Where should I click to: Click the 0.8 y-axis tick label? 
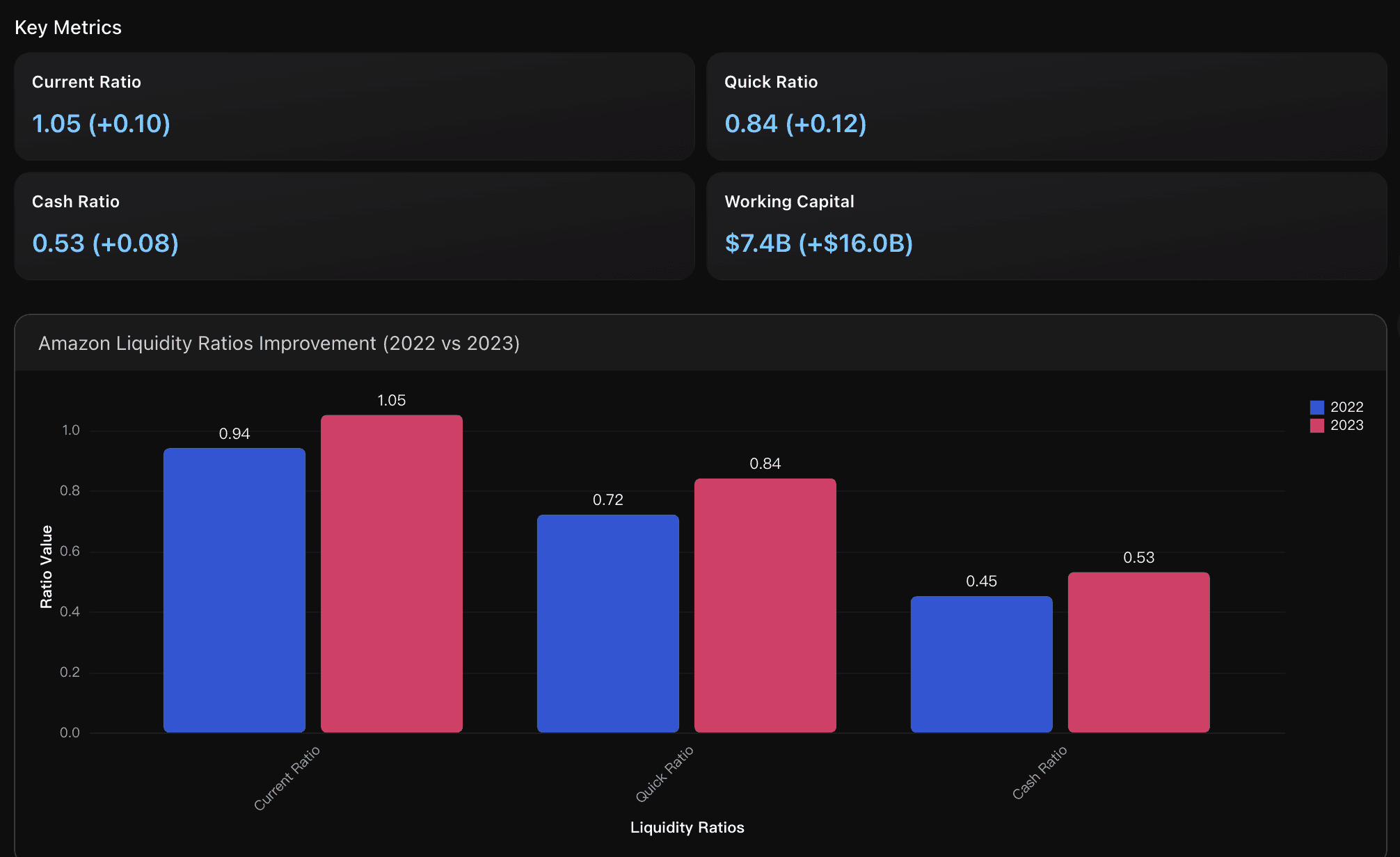pos(70,491)
